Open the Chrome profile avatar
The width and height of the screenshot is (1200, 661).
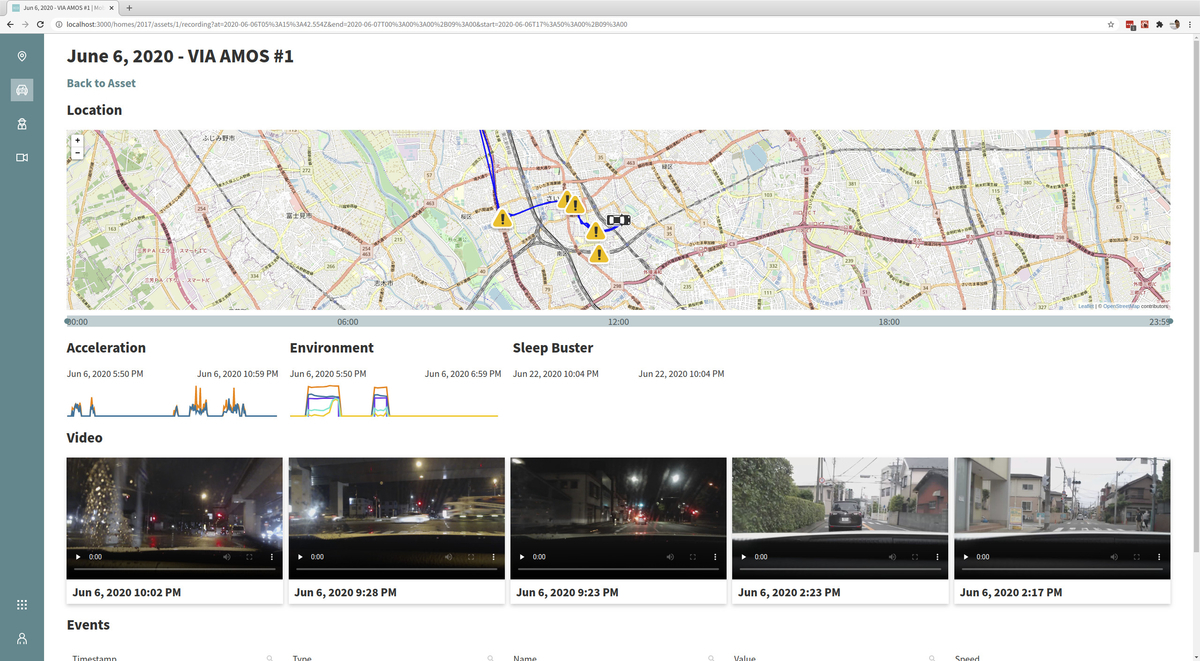[1175, 24]
